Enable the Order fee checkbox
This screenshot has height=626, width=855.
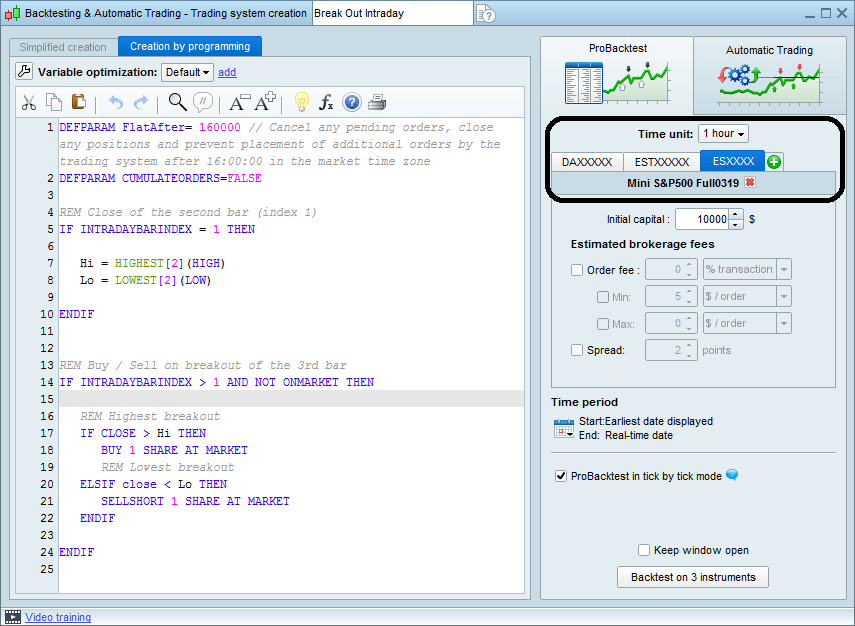pos(576,270)
